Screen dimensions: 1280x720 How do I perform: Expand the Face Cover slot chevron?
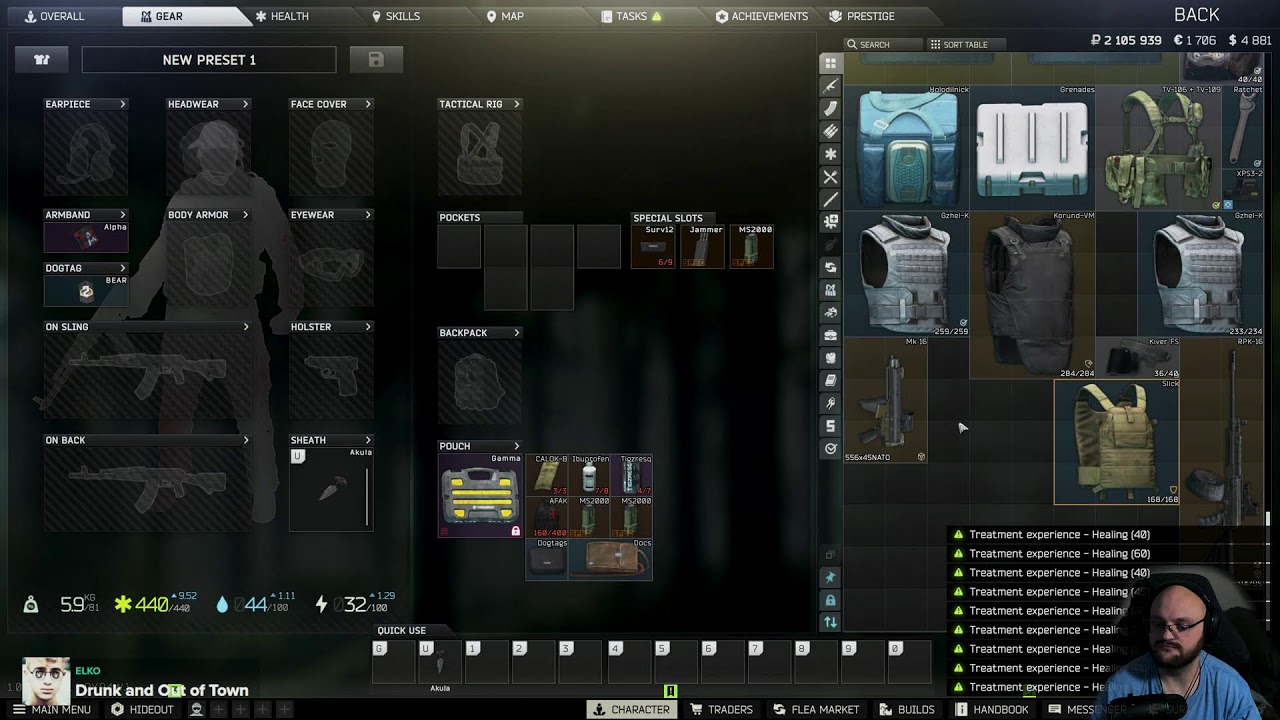coord(368,104)
